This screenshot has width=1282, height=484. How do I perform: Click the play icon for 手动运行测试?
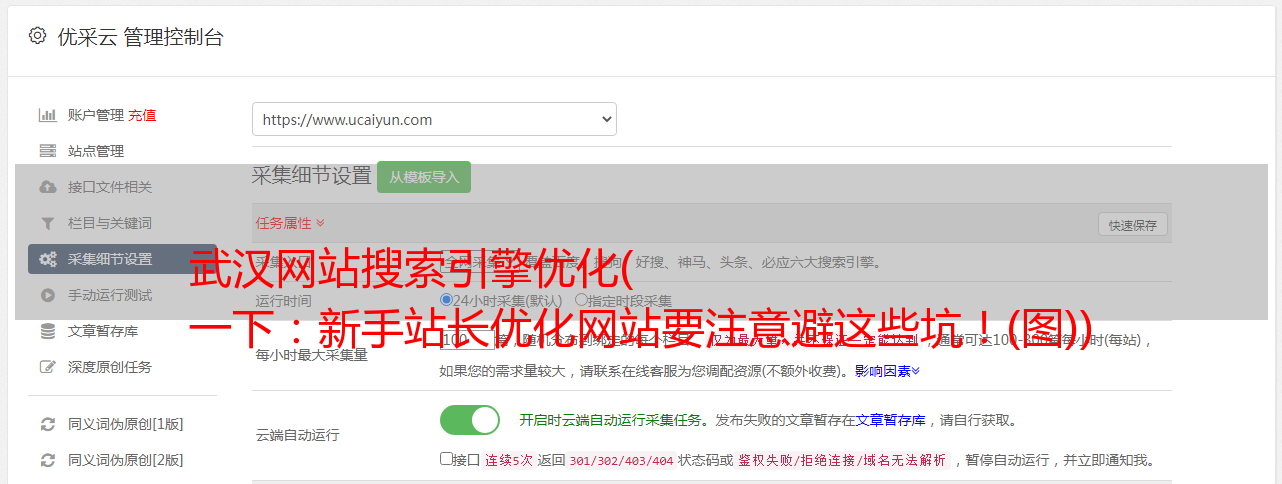click(x=47, y=295)
